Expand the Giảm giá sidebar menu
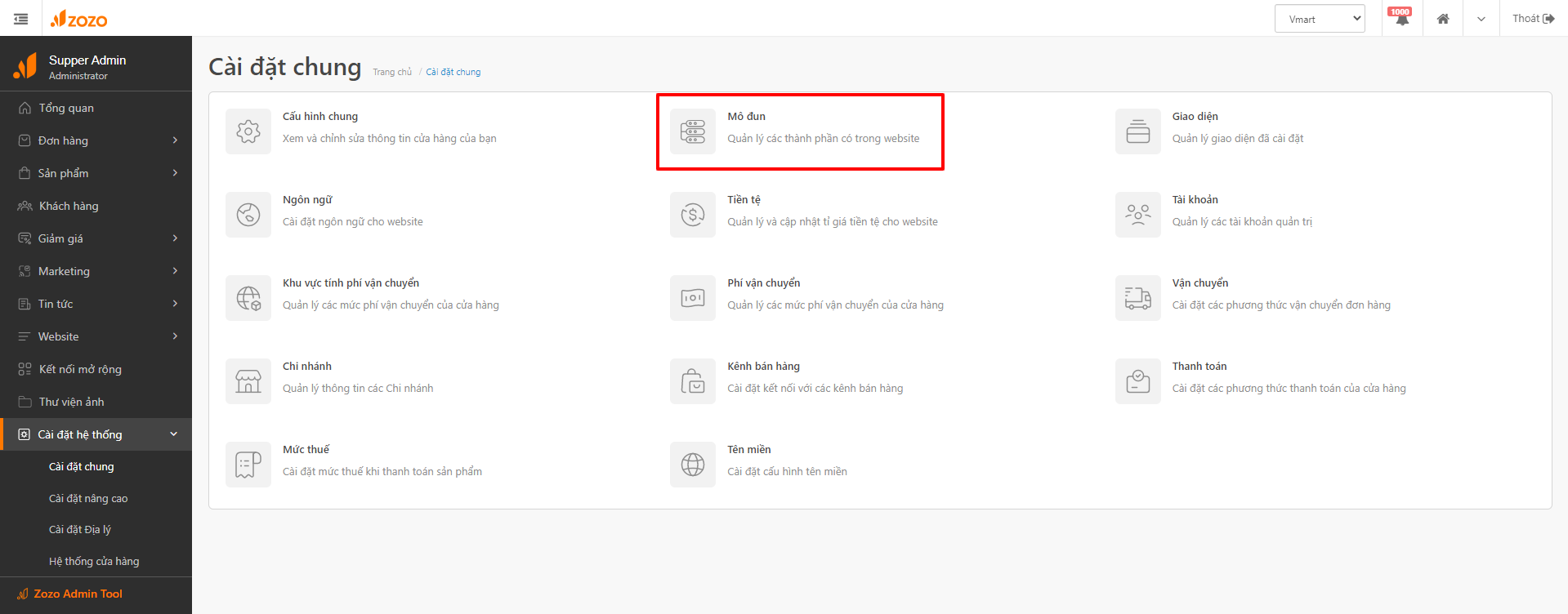 pyautogui.click(x=96, y=238)
